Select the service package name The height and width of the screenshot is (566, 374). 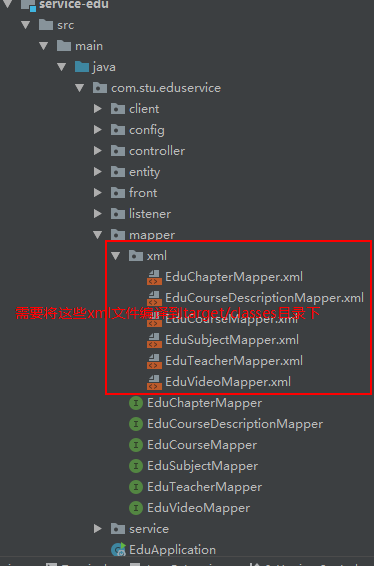tap(149, 528)
